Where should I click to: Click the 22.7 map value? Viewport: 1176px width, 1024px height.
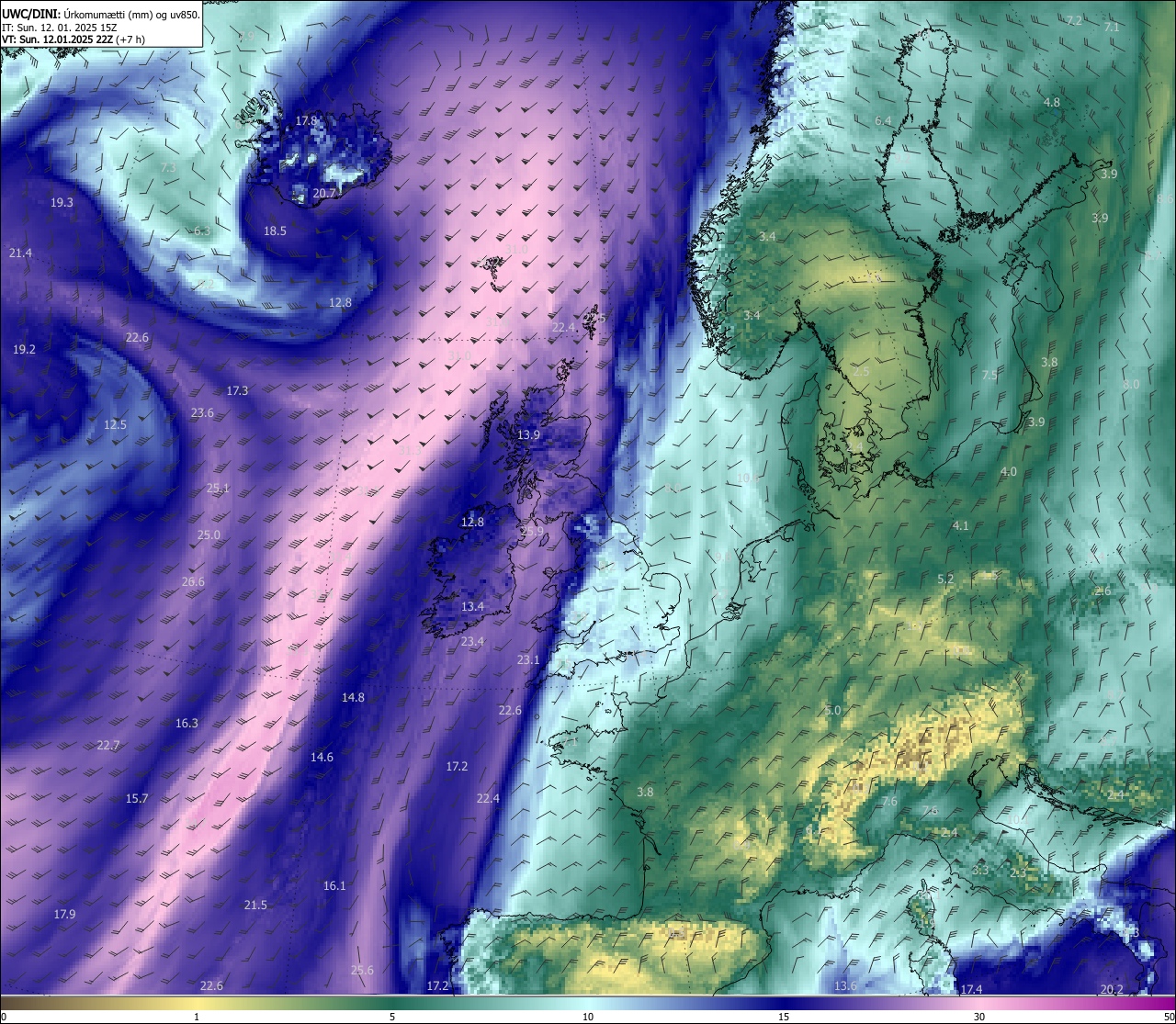[108, 746]
